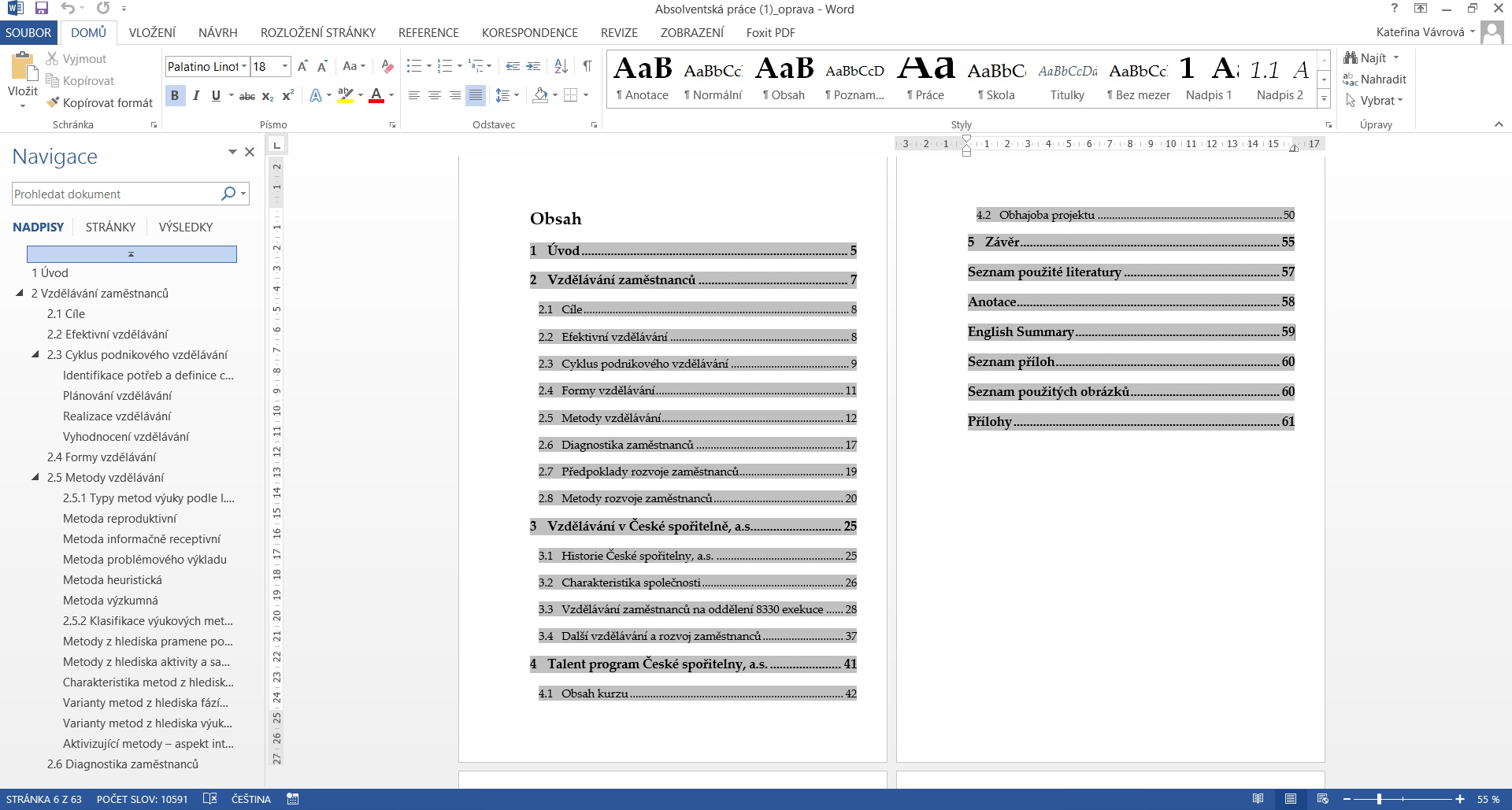Toggle strikethrough formatting
Screen dimensions: 1512x810
click(x=247, y=96)
